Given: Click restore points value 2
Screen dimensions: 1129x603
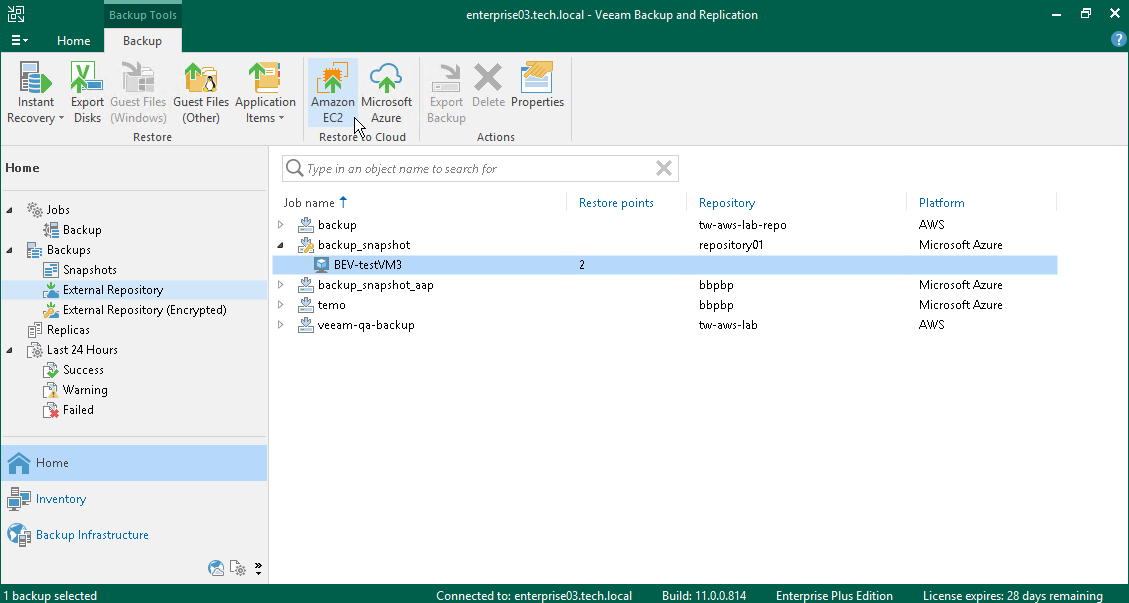Looking at the screenshot, I should pos(582,265).
